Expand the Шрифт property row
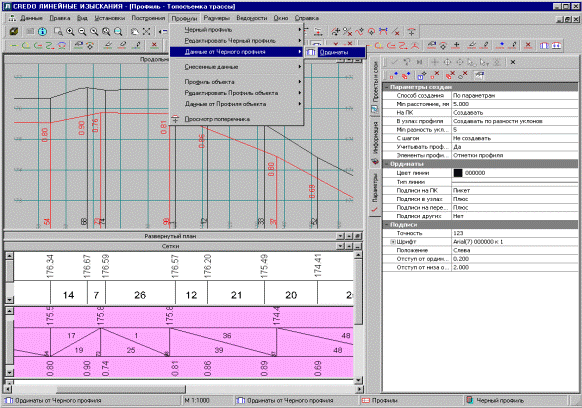 click(x=393, y=242)
